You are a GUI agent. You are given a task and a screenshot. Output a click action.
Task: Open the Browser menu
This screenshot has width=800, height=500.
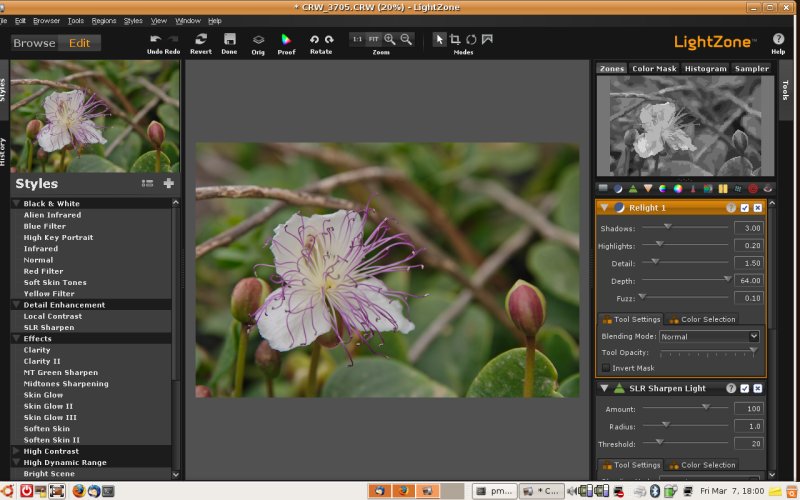[46, 21]
